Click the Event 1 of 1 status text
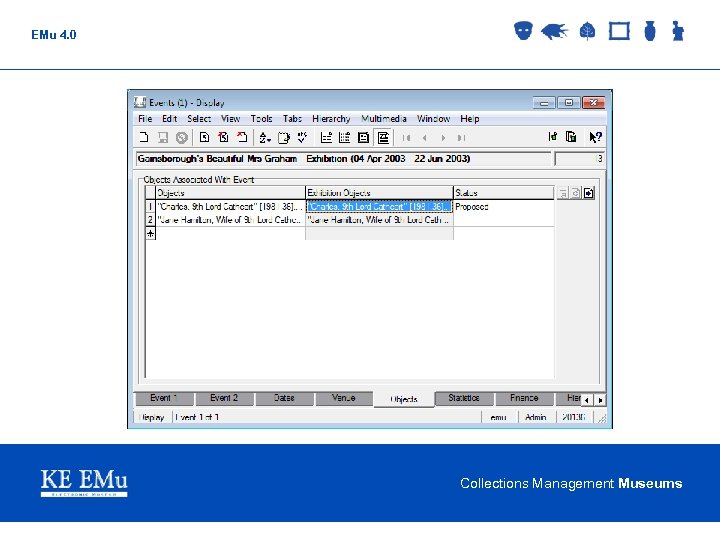This screenshot has height=540, width=720. (197, 417)
